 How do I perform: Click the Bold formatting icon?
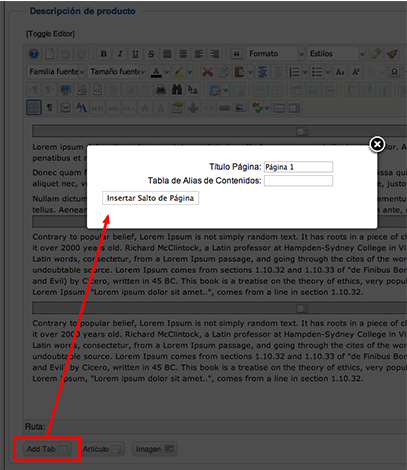pyautogui.click(x=104, y=54)
